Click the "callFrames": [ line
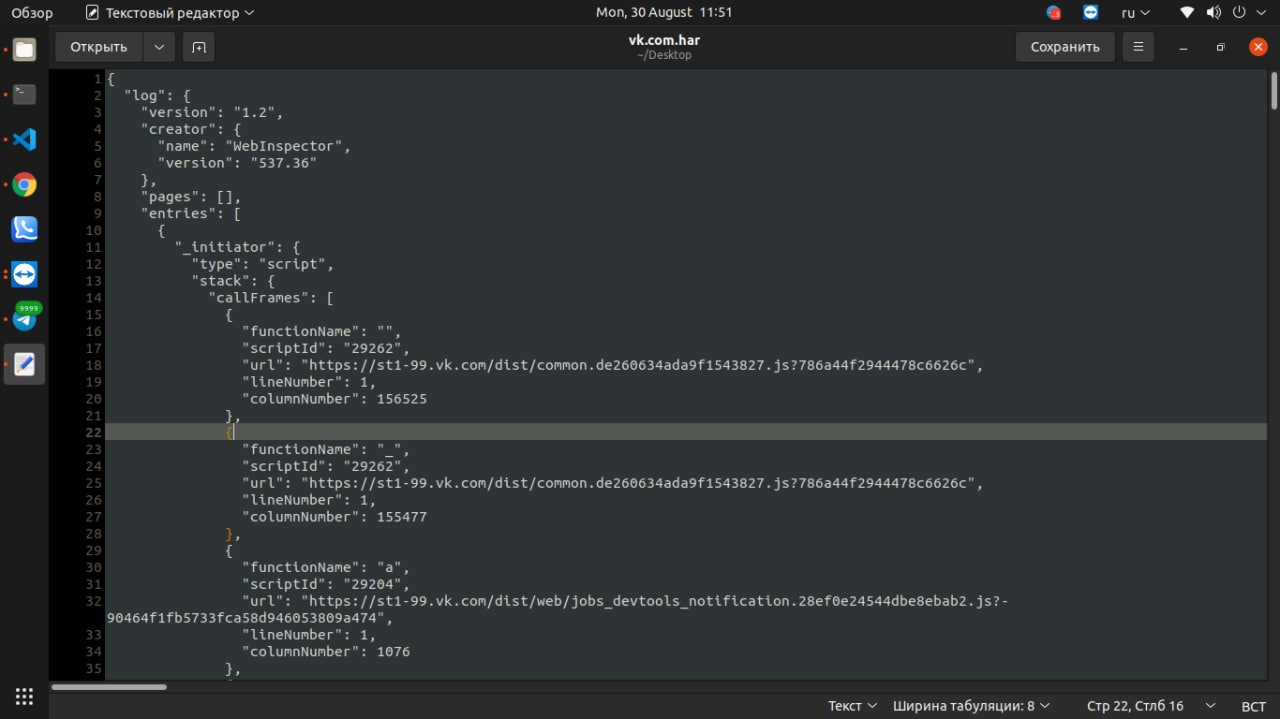Screen dimensions: 1280x719 272,298
